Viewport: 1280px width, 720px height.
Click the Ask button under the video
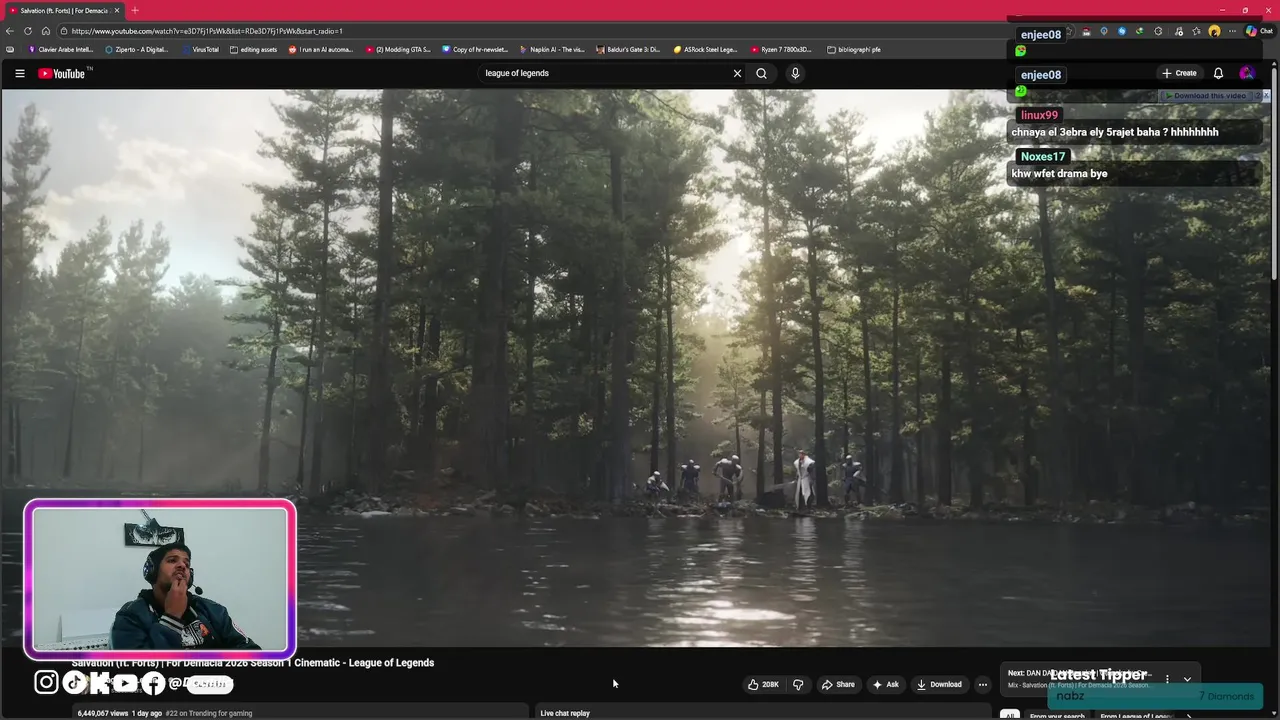coord(886,685)
